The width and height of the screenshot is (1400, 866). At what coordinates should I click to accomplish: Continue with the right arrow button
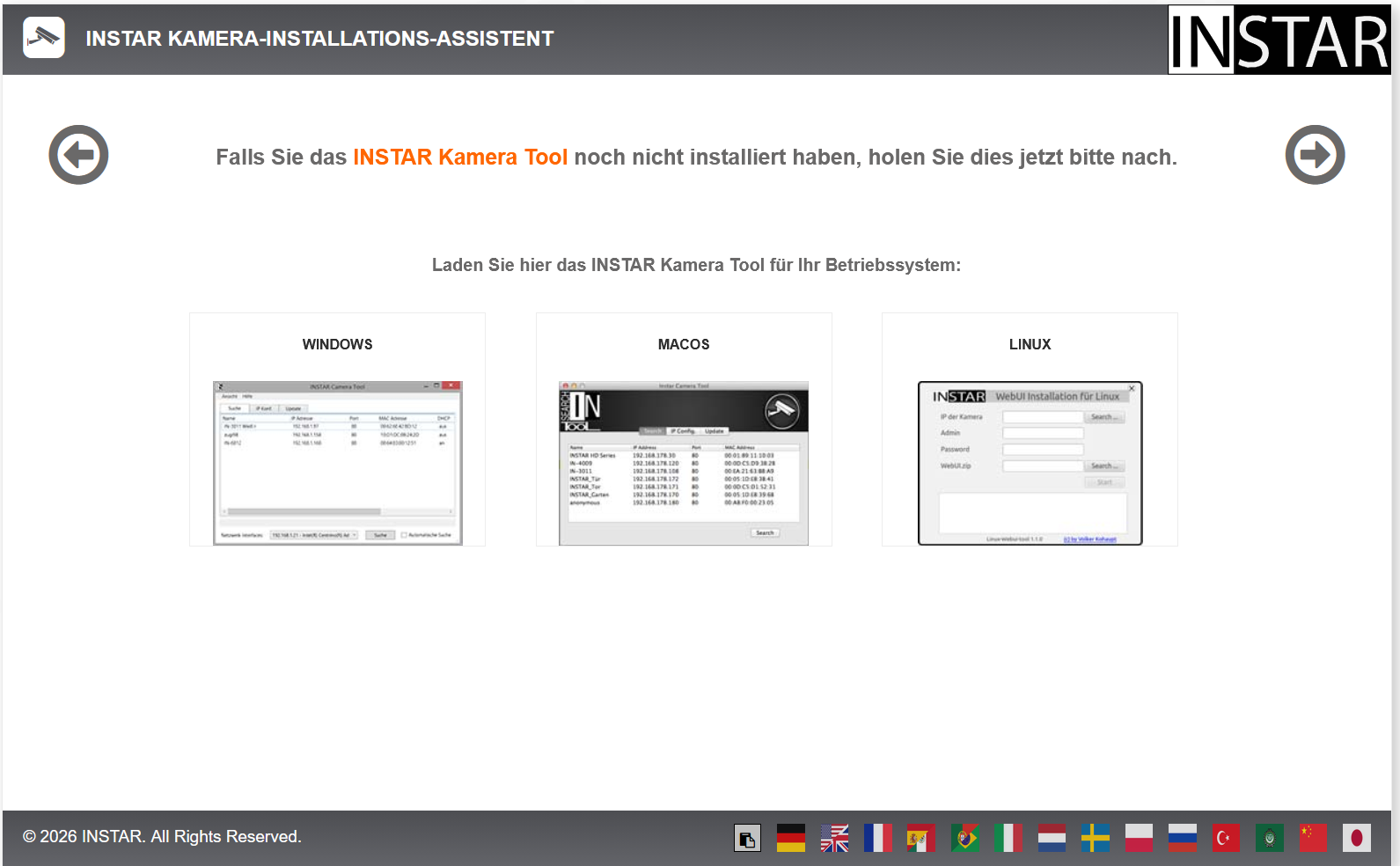1315,155
